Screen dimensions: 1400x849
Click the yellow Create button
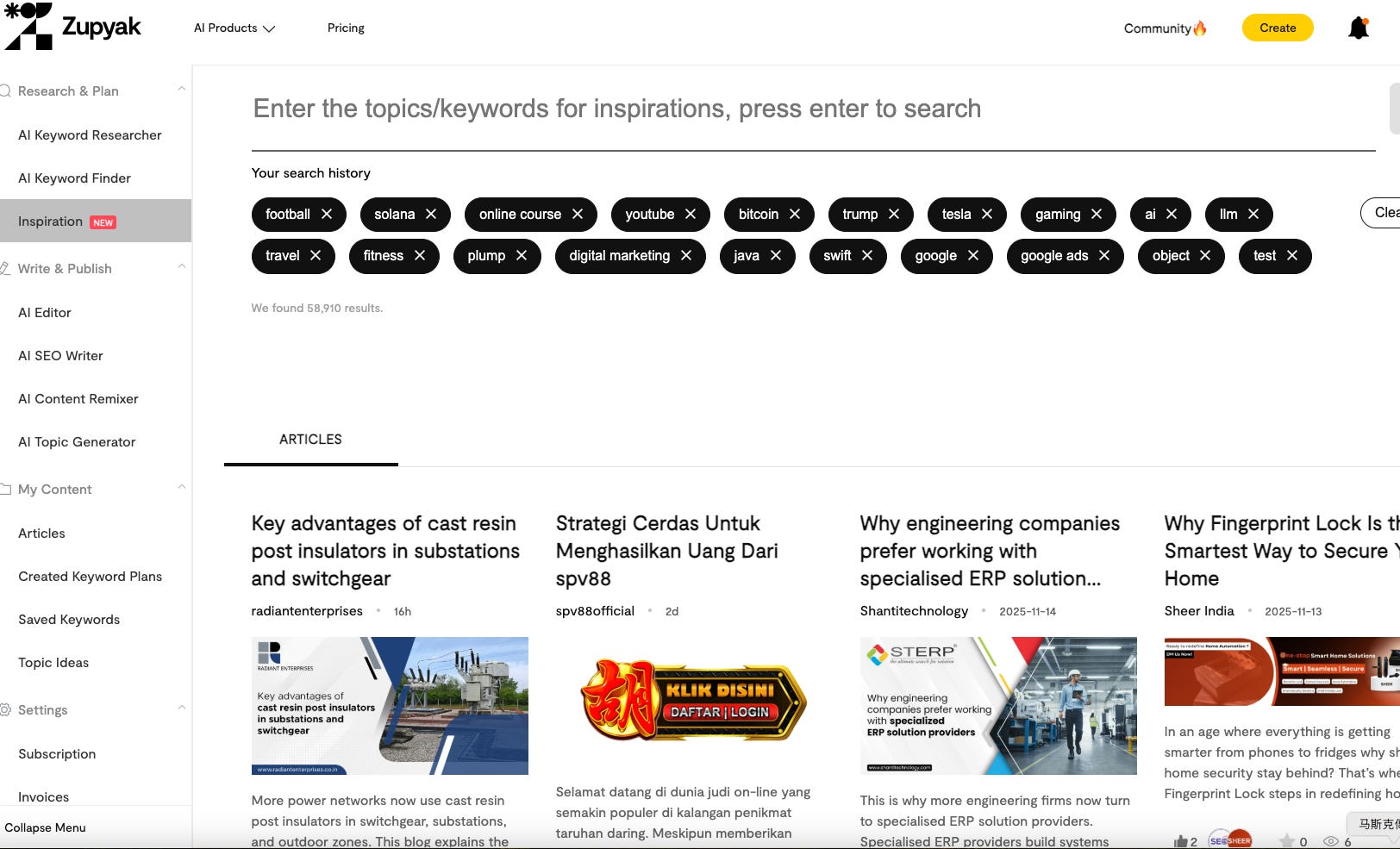click(x=1278, y=28)
